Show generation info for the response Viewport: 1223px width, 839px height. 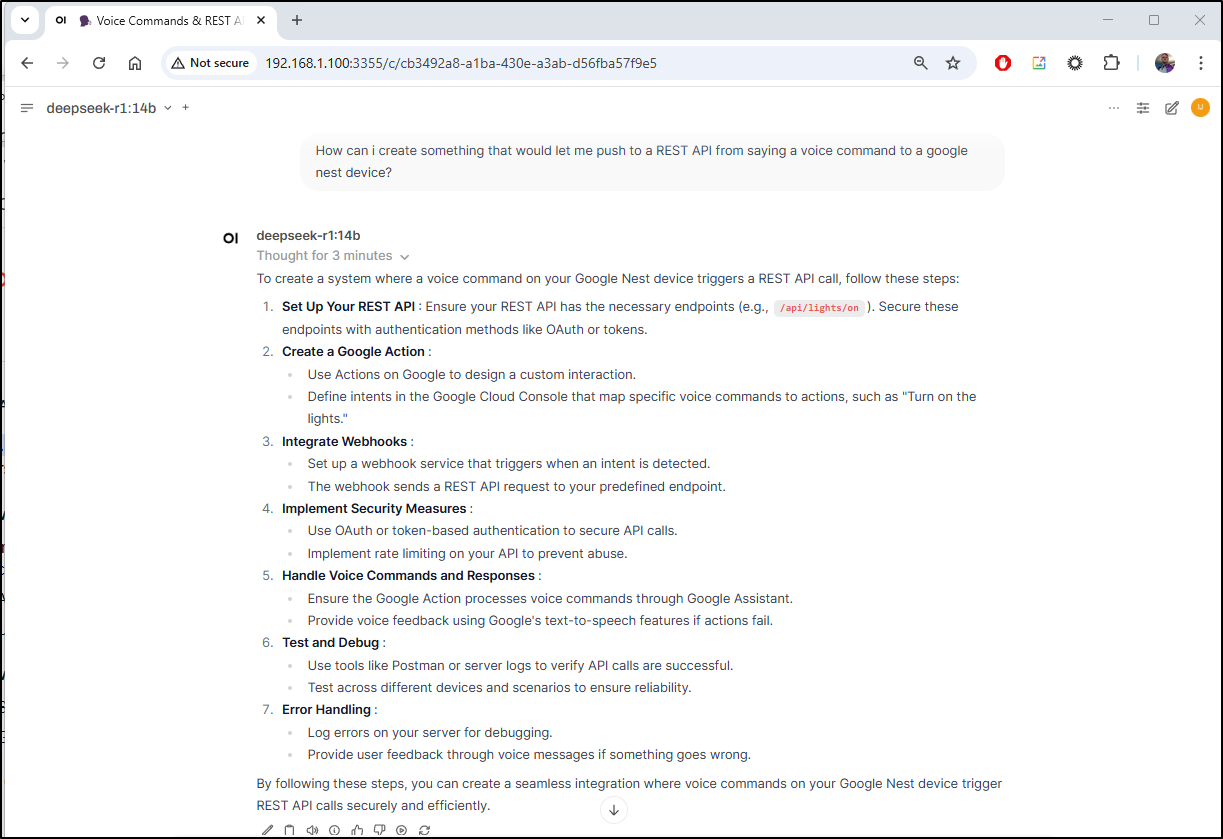pos(334,830)
